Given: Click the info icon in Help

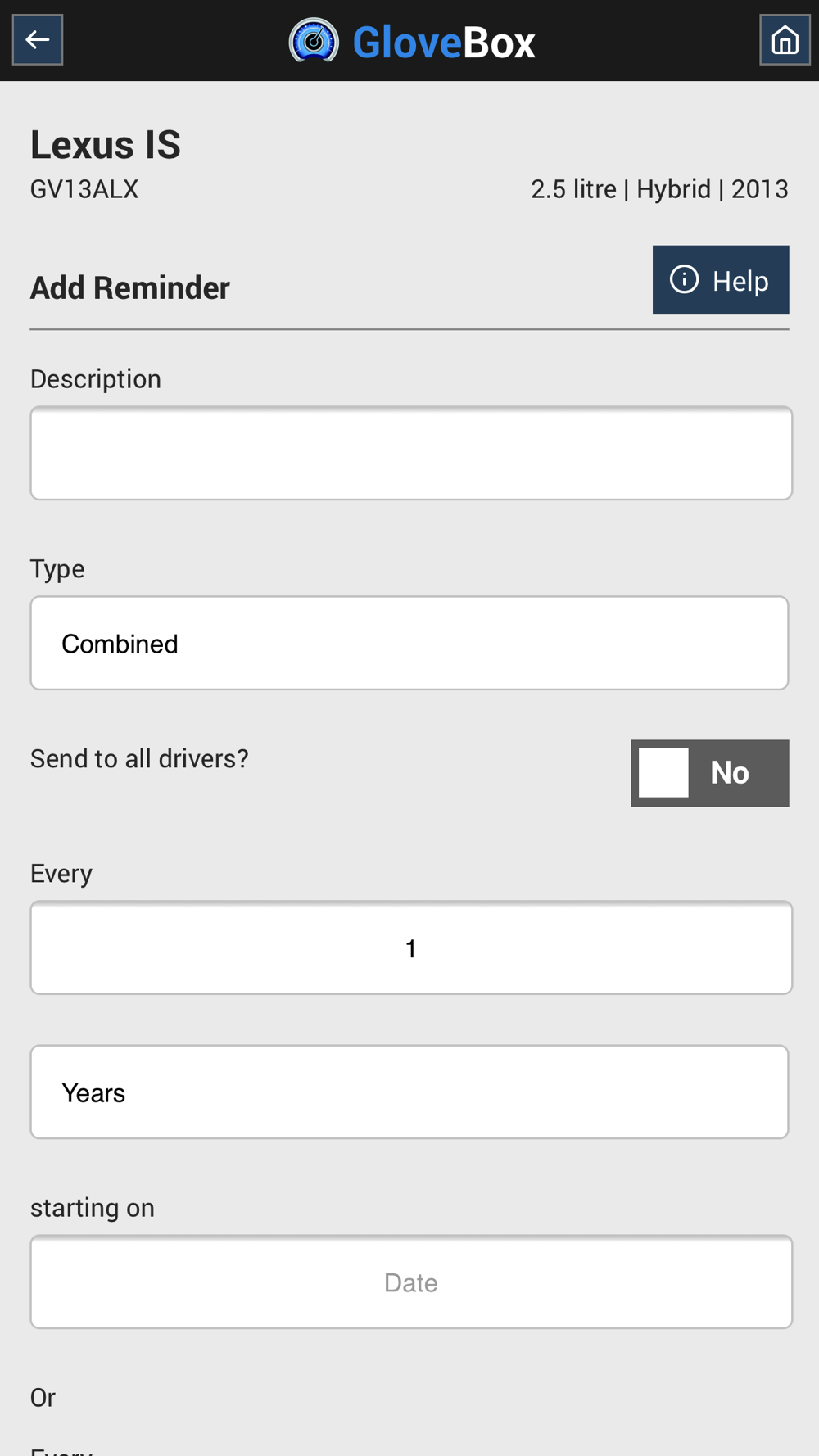Looking at the screenshot, I should point(684,279).
